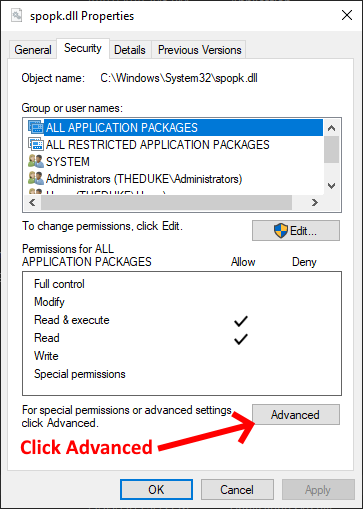Click the right arrow of horizontal scrollbar

pos(315,202)
